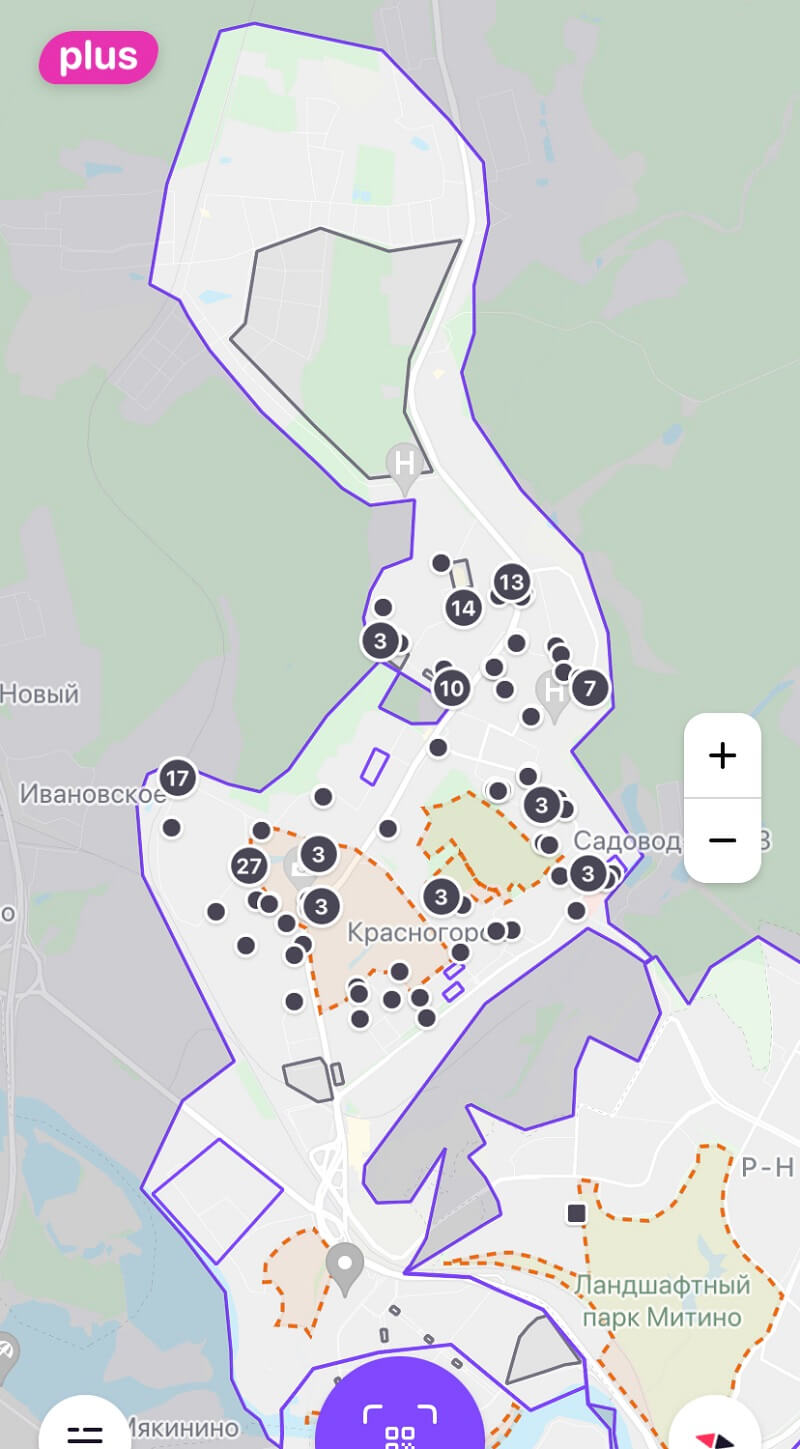Select the cluster marker showing 7
The image size is (800, 1449).
tap(589, 687)
